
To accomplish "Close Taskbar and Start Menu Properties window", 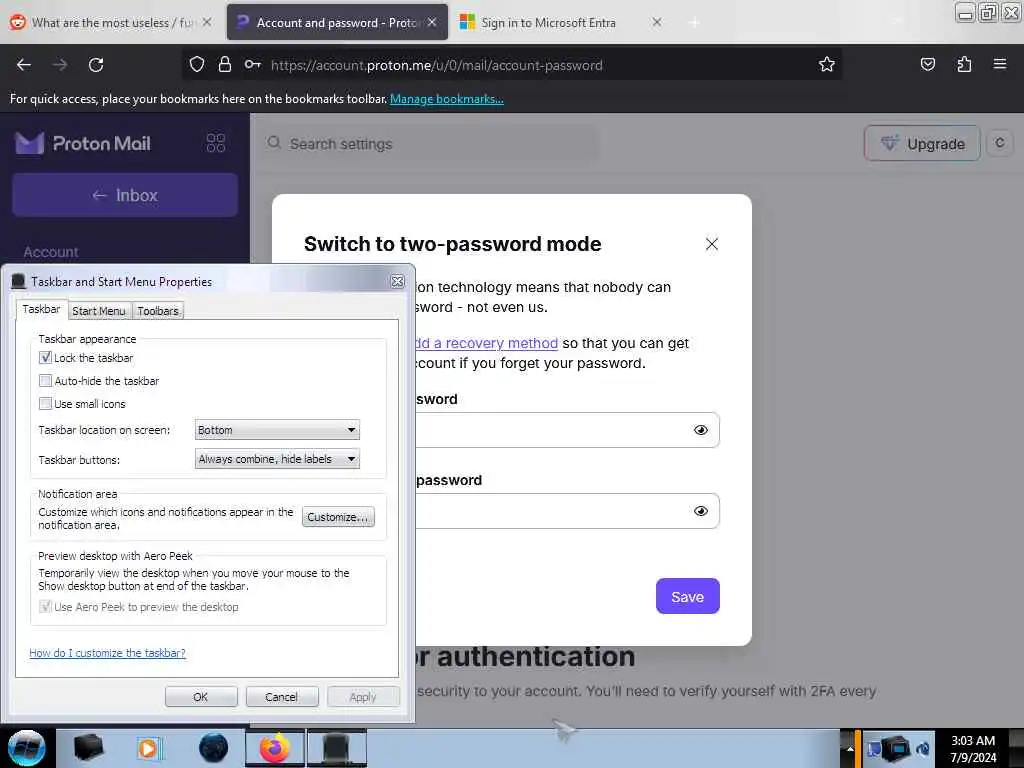I will (397, 281).
